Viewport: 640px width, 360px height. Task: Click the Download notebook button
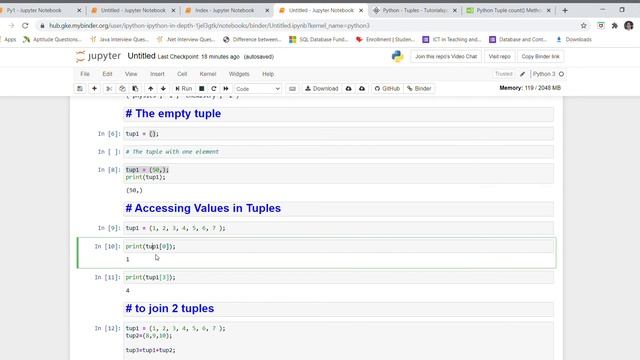(322, 89)
